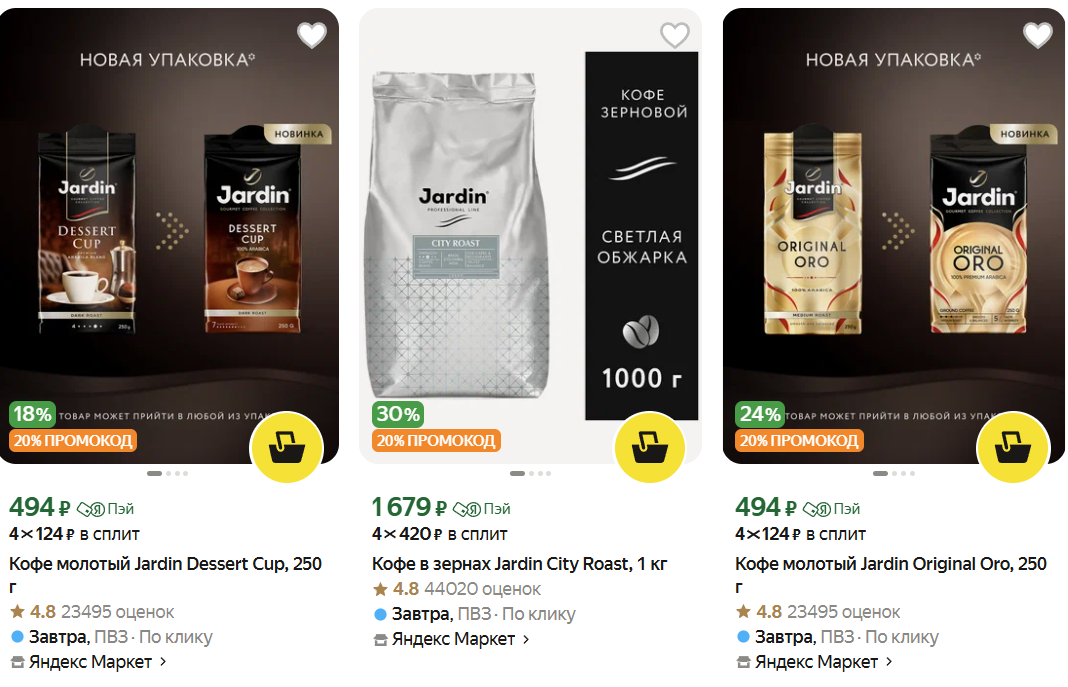Select image carousel dots under Dessert Cup photo
The width and height of the screenshot is (1068, 687).
(x=168, y=473)
